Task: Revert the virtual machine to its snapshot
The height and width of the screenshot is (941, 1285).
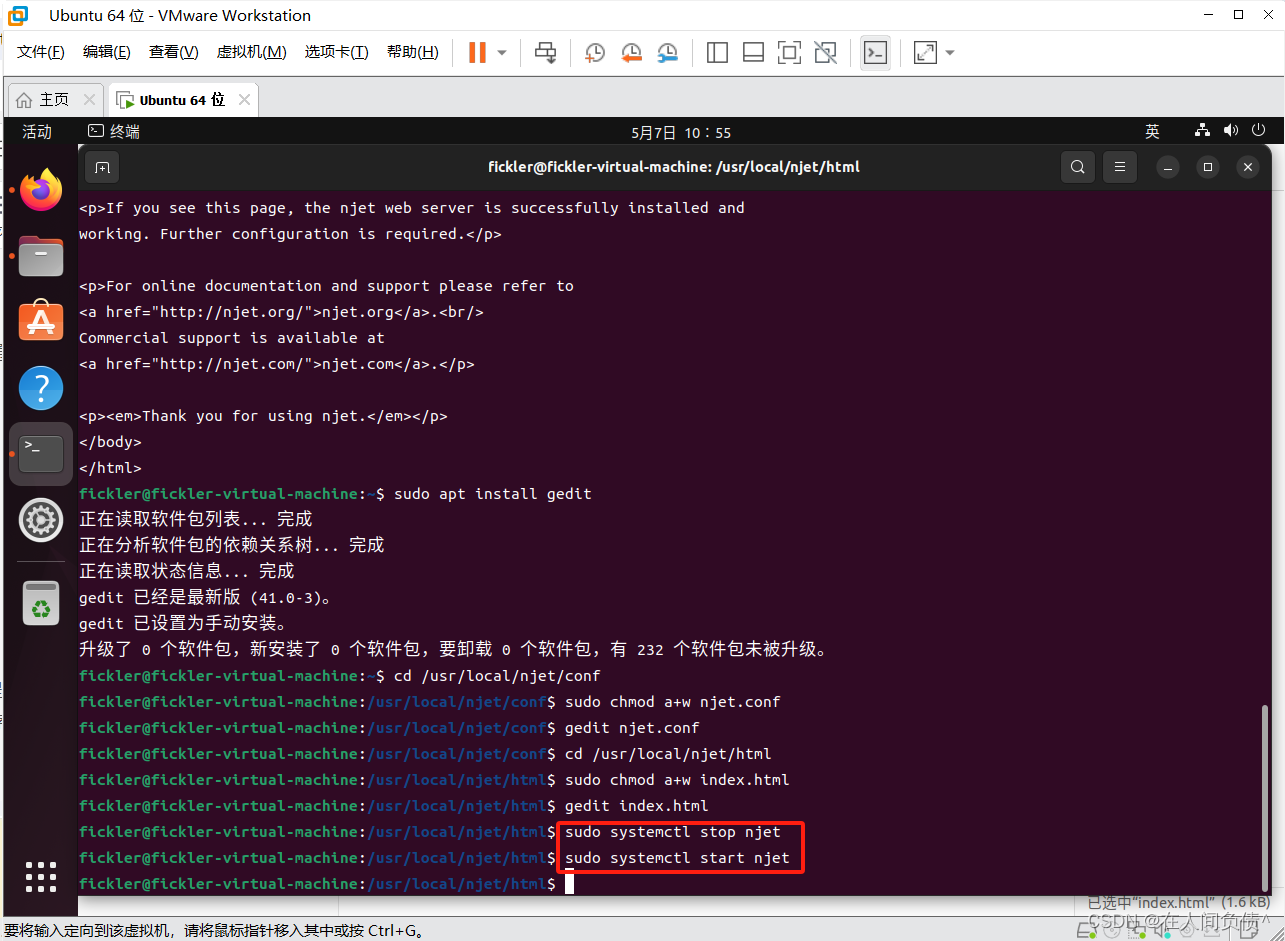Action: [x=631, y=53]
